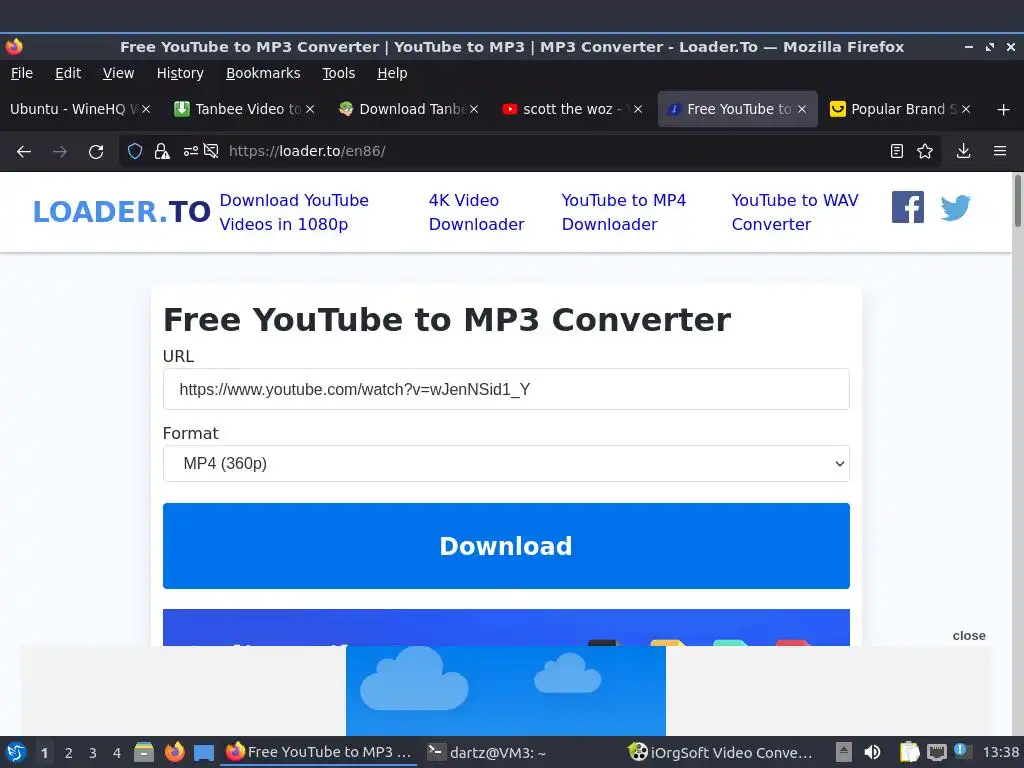Activate the iOrgSoft Video Converter taskbar entry
Viewport: 1024px width, 768px height.
click(x=721, y=752)
